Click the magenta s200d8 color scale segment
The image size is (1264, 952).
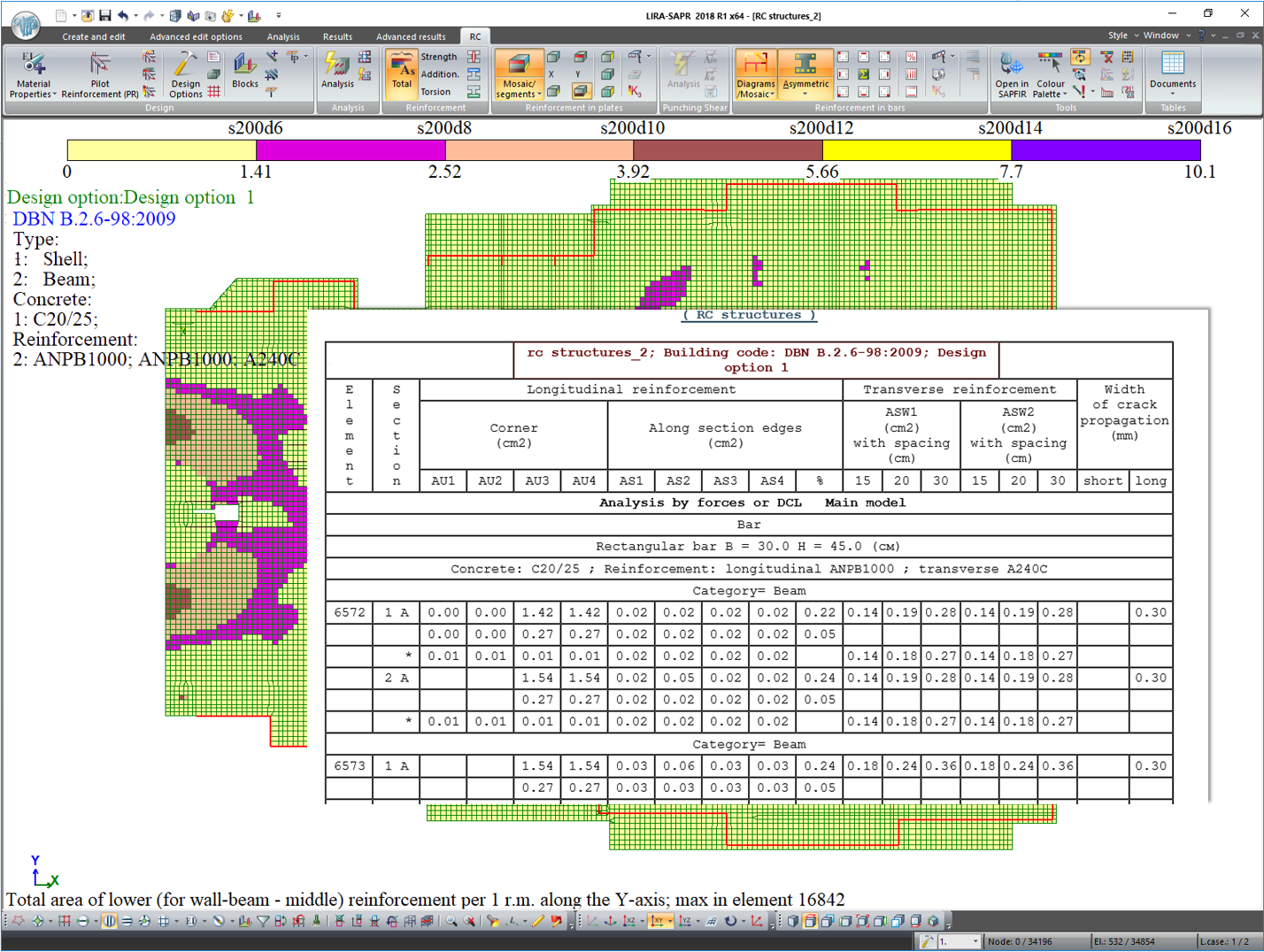point(350,150)
